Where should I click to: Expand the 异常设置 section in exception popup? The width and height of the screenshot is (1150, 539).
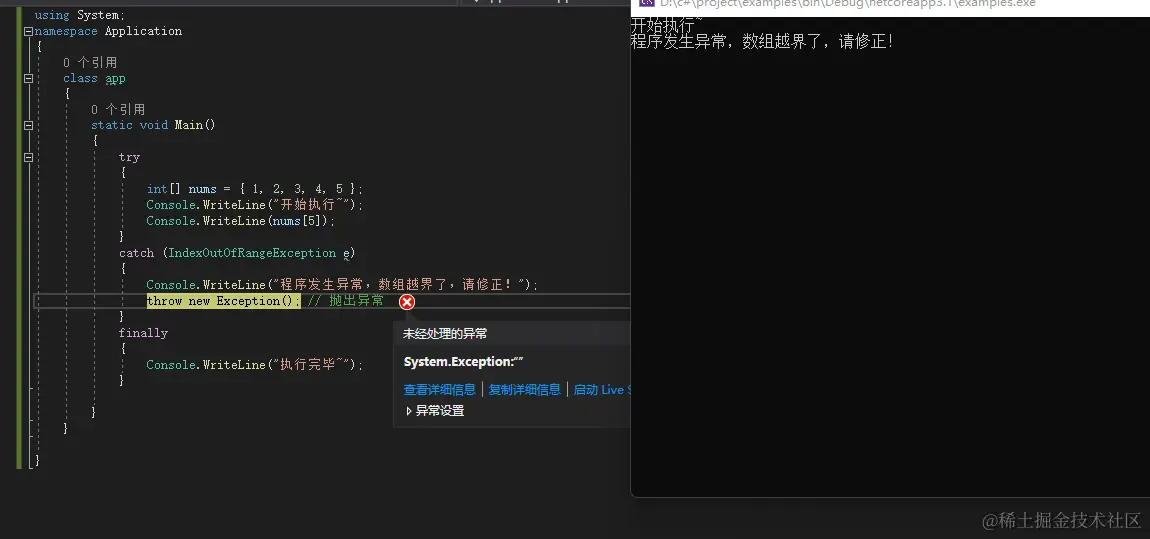435,411
